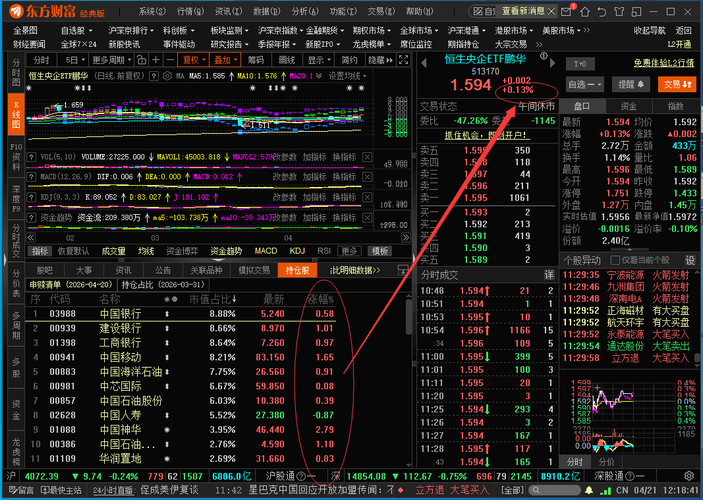Click the intraday mini chart thumbnail
703x500 pixels.
(x=629, y=416)
